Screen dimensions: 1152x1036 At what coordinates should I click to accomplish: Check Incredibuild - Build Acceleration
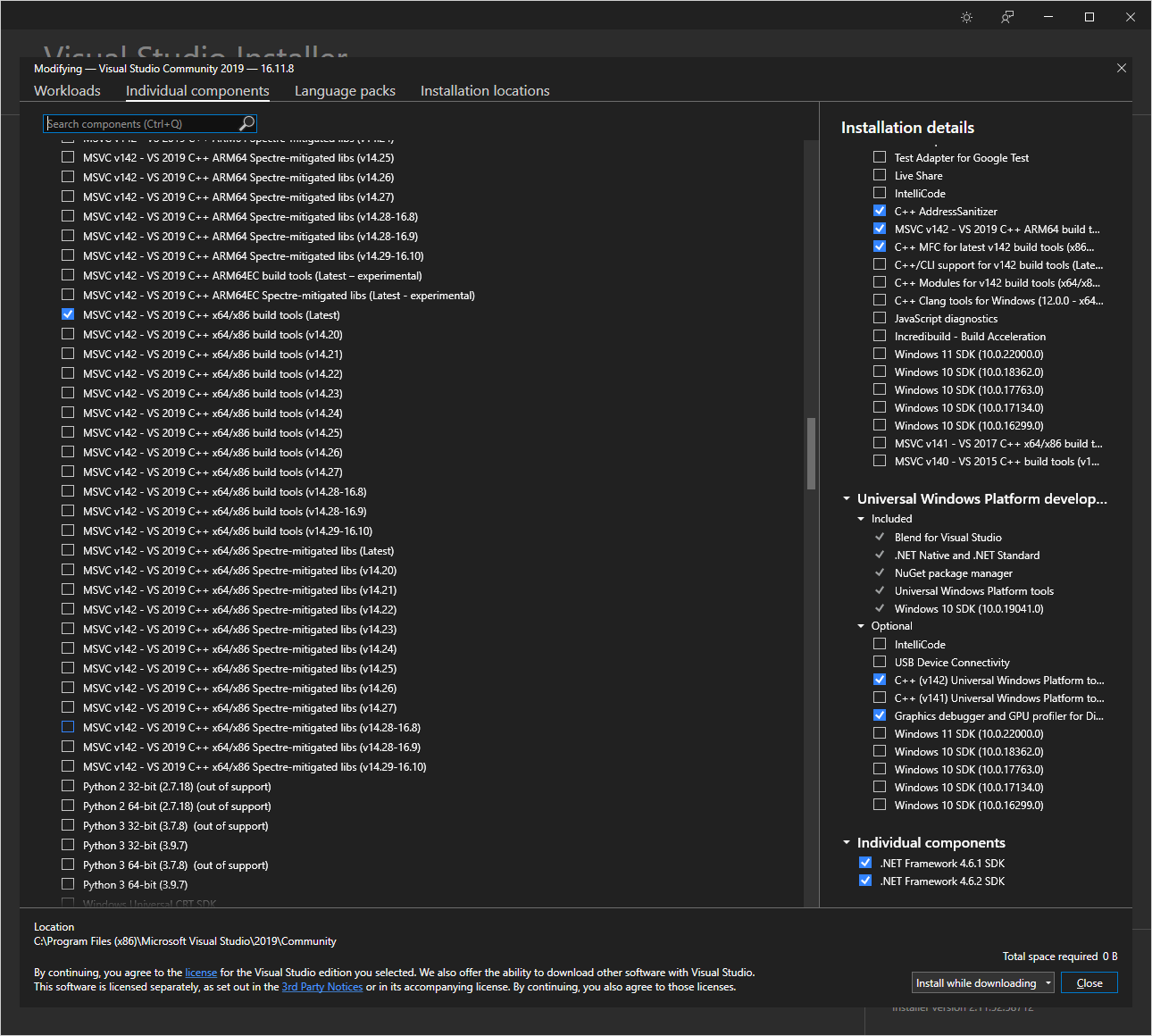(x=880, y=336)
